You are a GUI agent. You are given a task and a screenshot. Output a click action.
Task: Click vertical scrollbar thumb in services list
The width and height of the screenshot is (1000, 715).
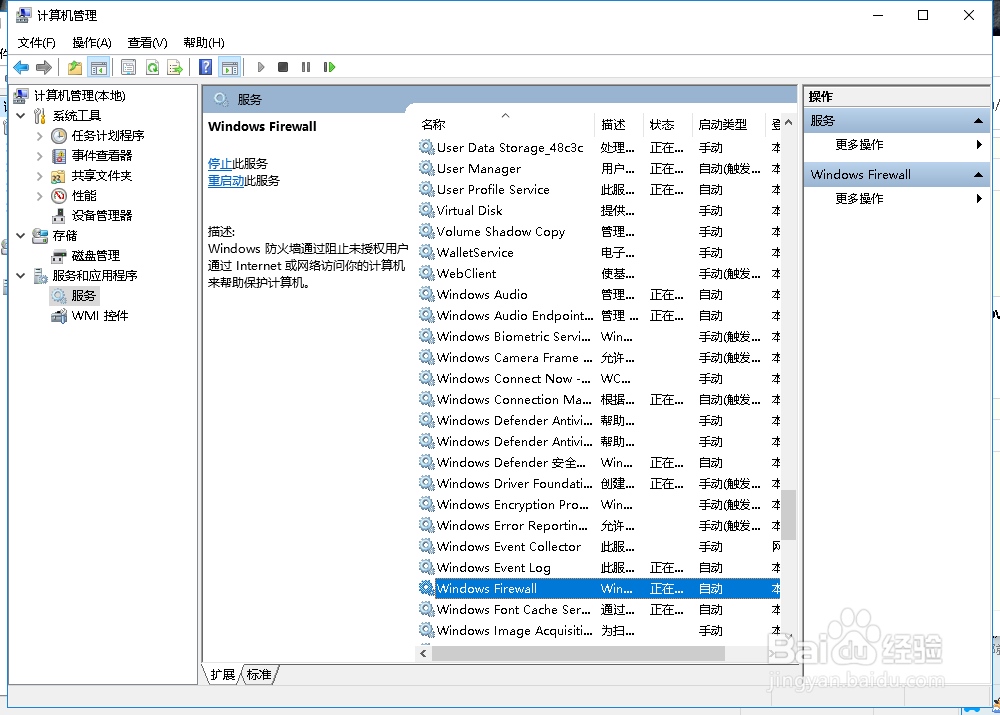coord(789,514)
